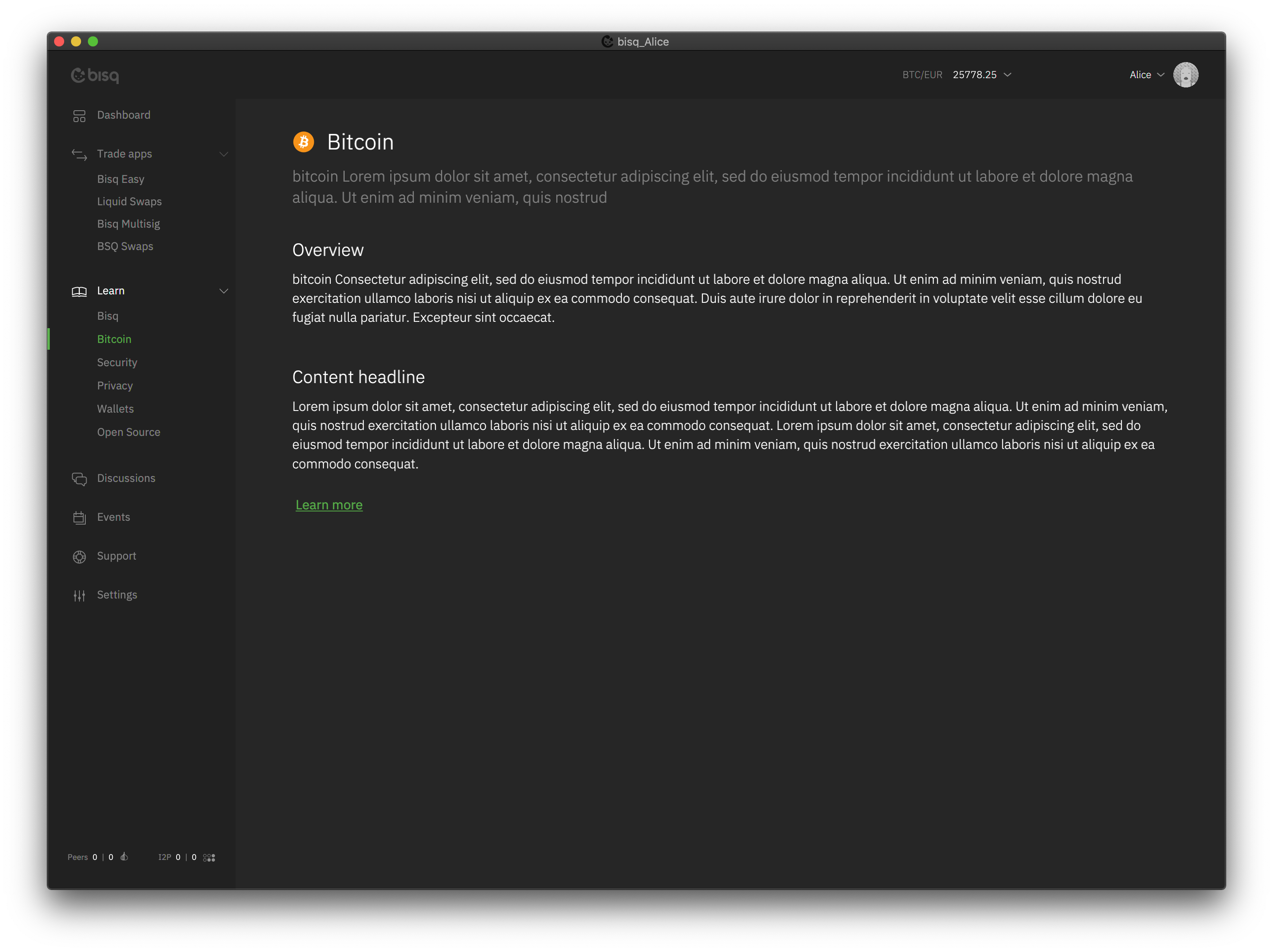Collapse the Learn section chevron

pos(224,291)
